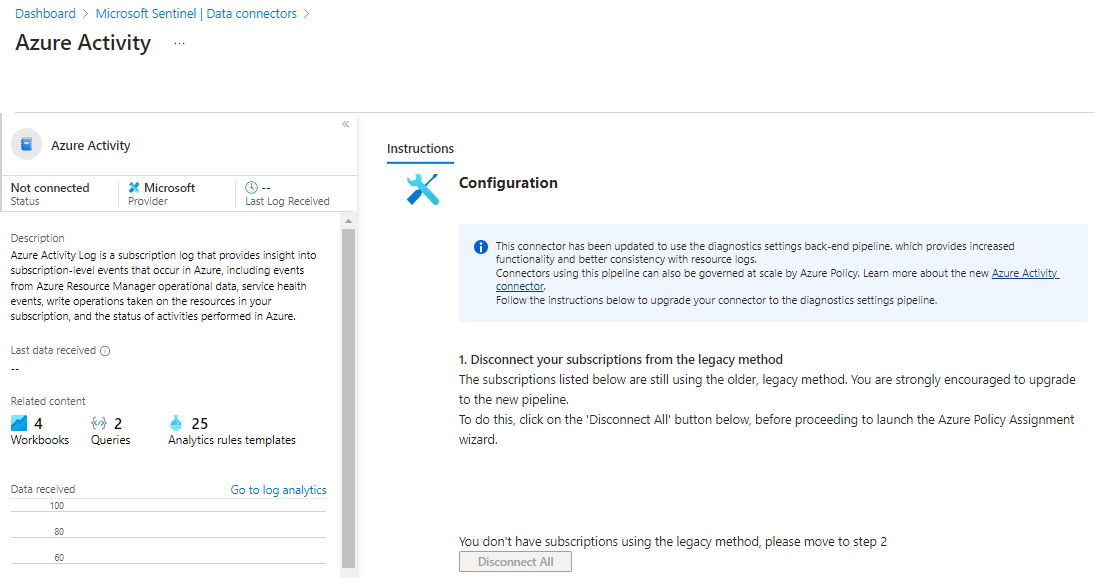This screenshot has width=1095, height=578.
Task: Open the Workbooks chart icon
Action: click(19, 423)
